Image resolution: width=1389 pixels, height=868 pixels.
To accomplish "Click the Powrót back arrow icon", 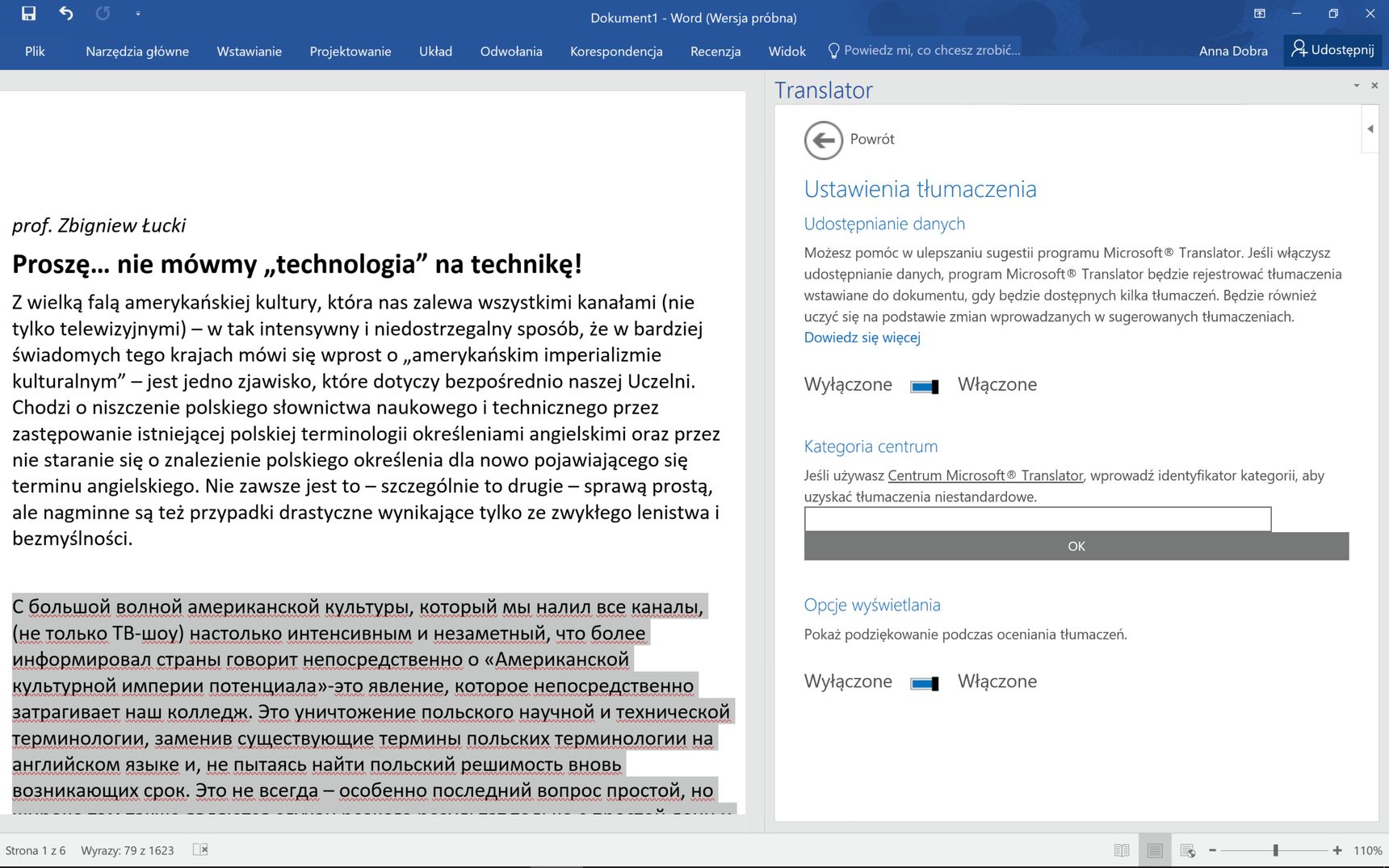I will point(823,140).
